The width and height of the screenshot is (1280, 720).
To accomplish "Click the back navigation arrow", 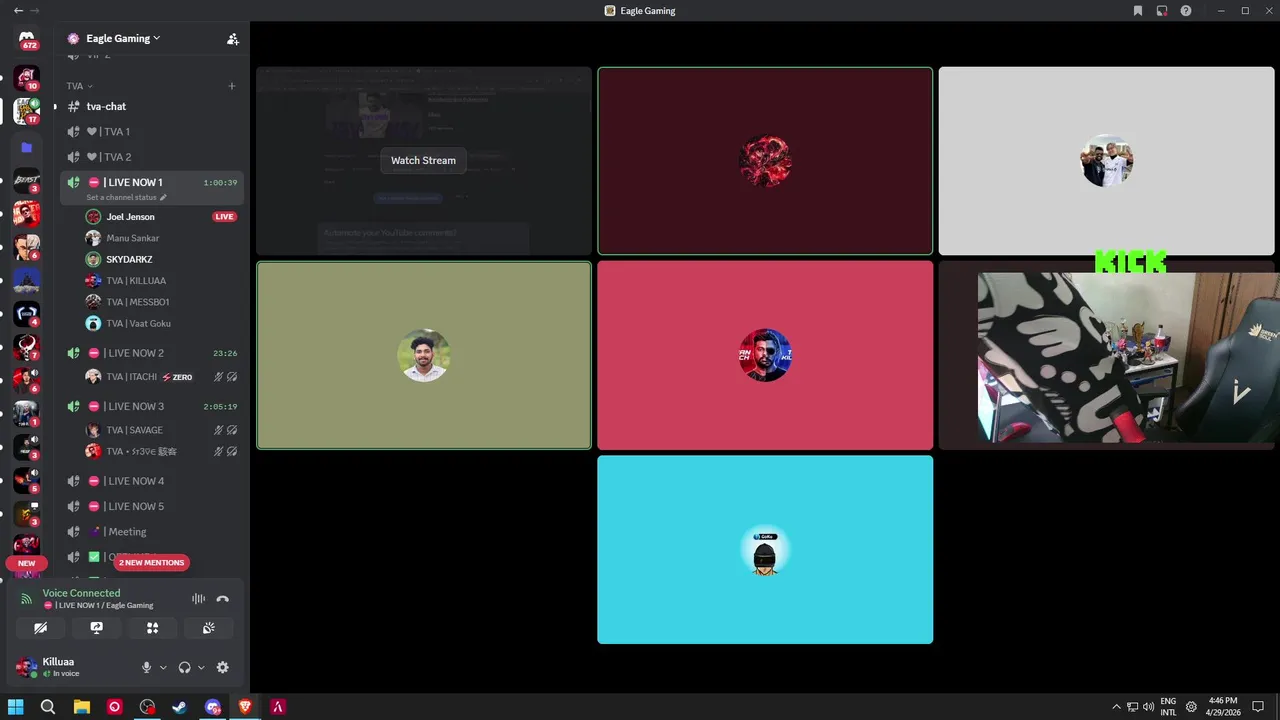I will pos(17,10).
